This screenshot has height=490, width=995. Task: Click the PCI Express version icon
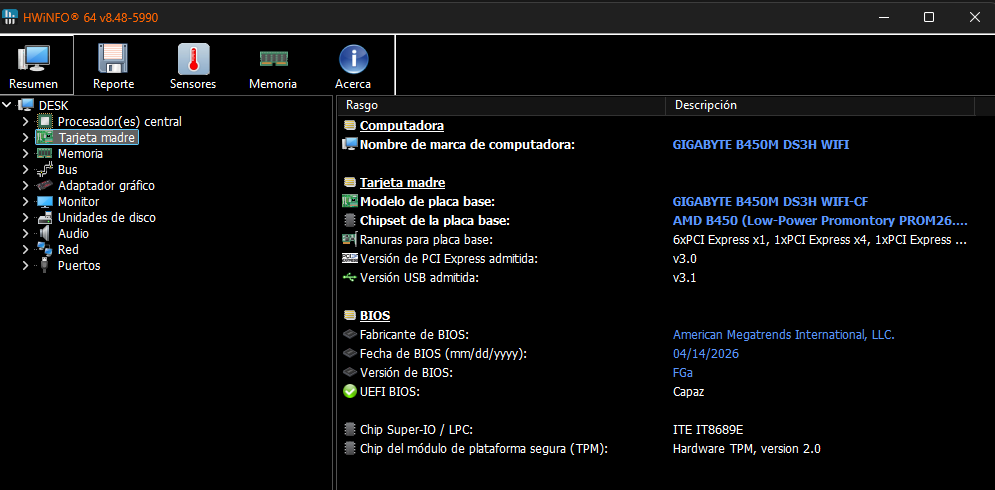tap(350, 258)
